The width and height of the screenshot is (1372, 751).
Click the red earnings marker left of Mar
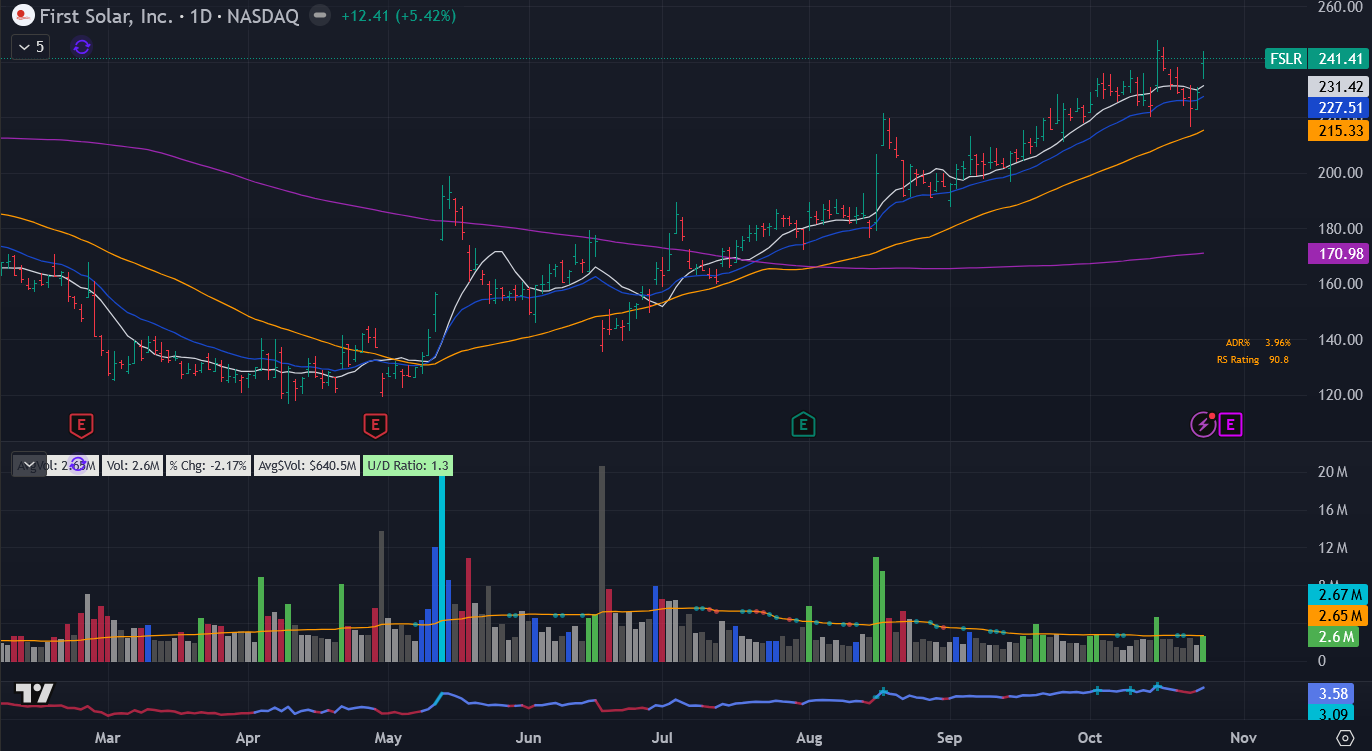(81, 425)
